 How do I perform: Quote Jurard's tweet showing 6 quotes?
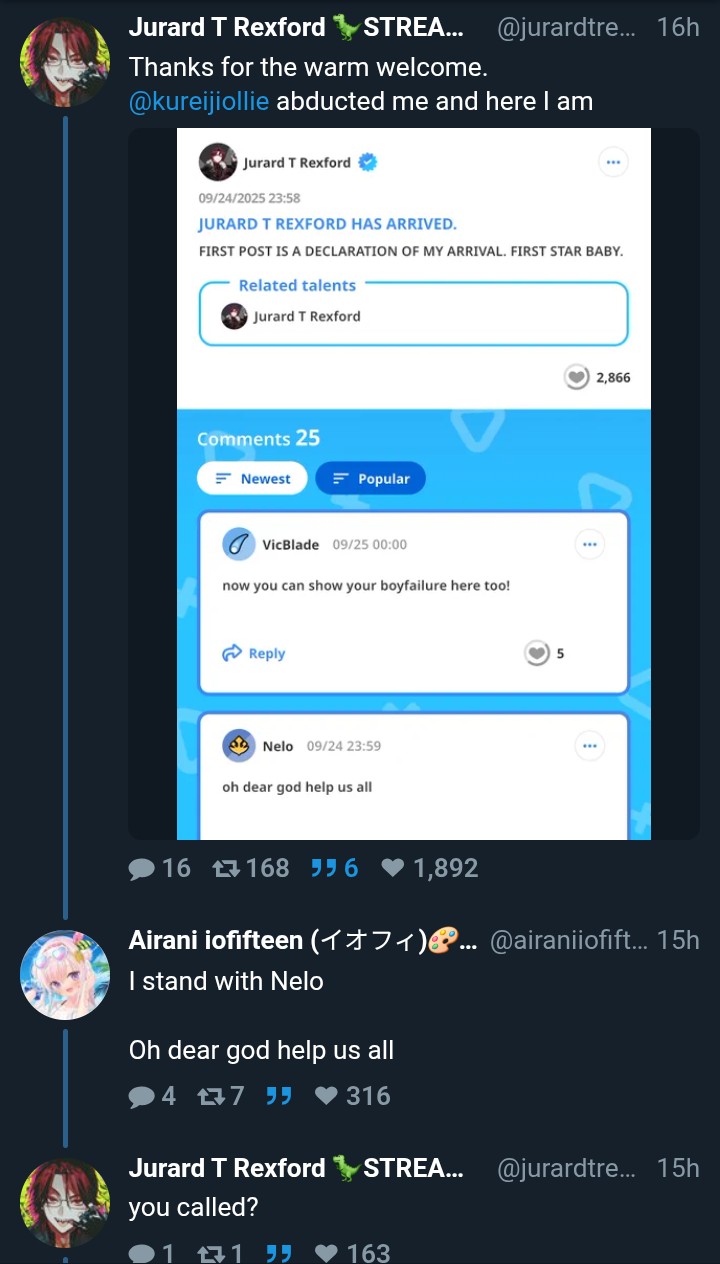(334, 868)
